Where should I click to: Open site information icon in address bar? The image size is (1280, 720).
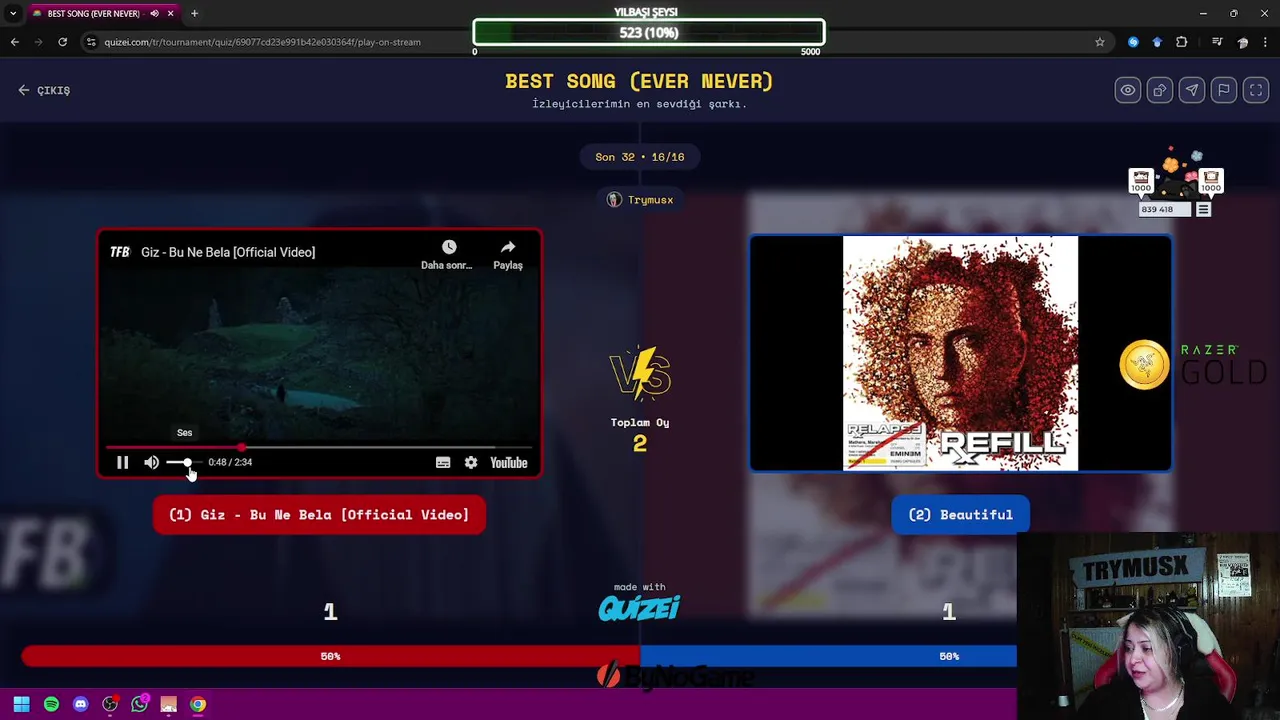[x=91, y=42]
